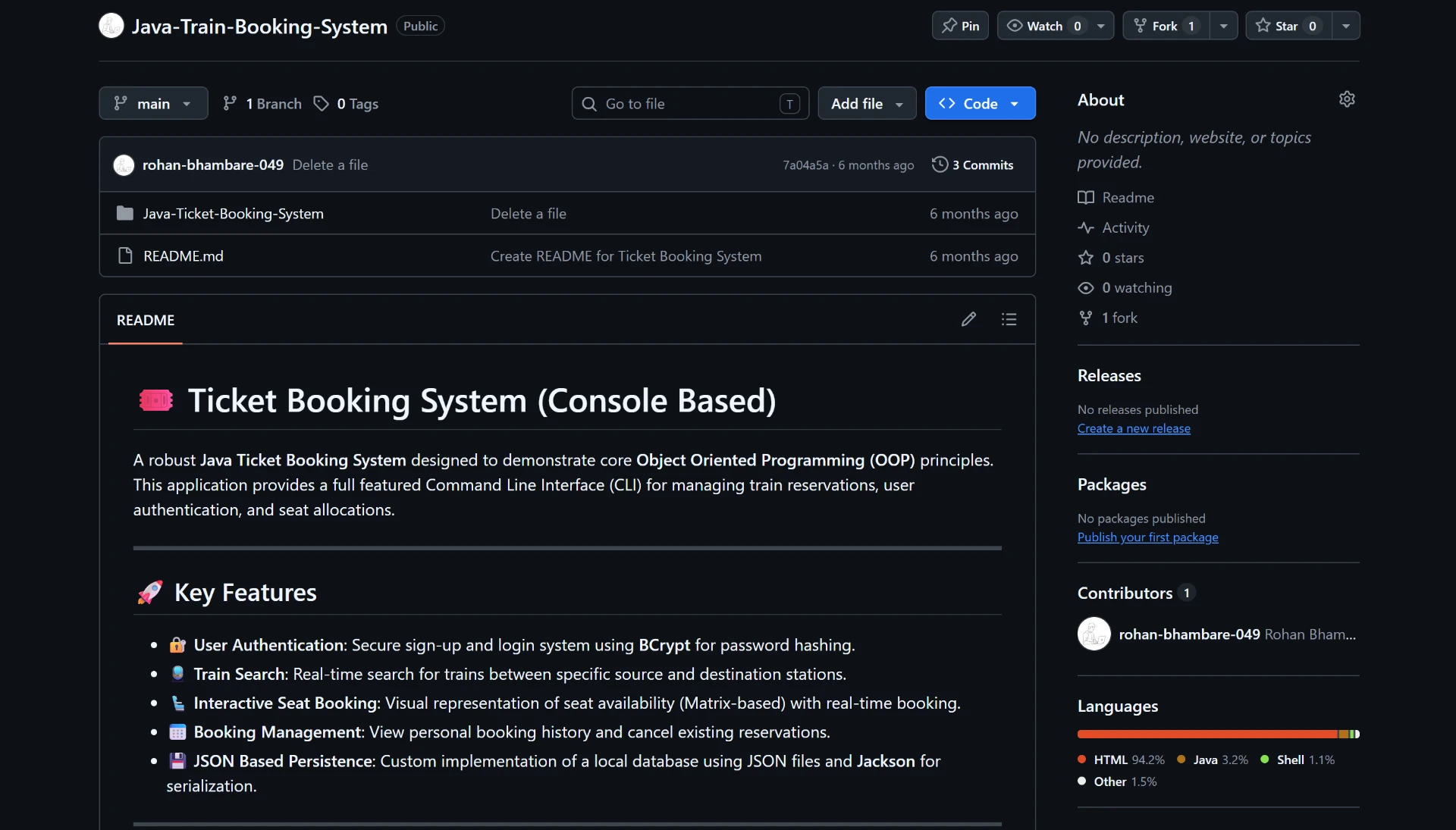Click the history clock icon by 3 Commits
Image resolution: width=1456 pixels, height=830 pixels.
point(940,164)
